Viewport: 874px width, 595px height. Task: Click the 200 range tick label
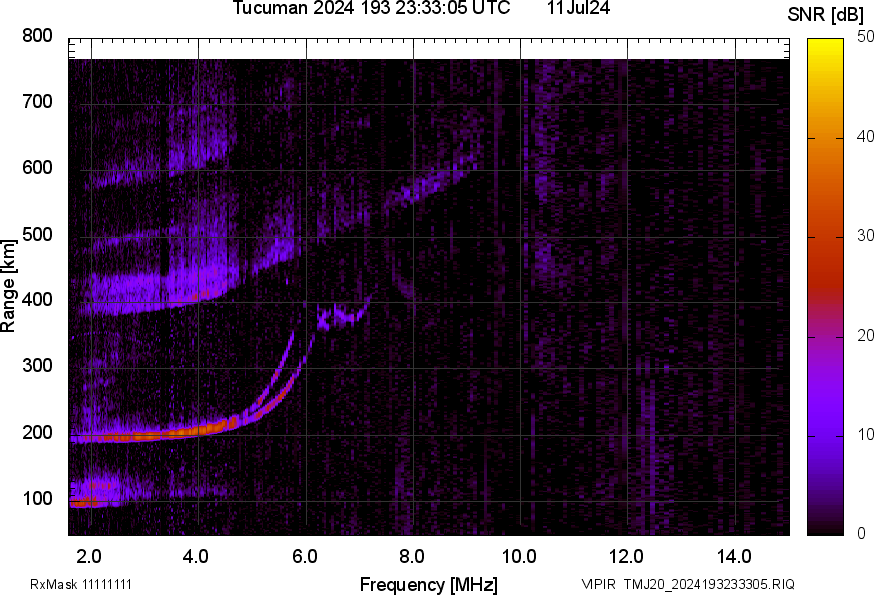tap(37, 432)
